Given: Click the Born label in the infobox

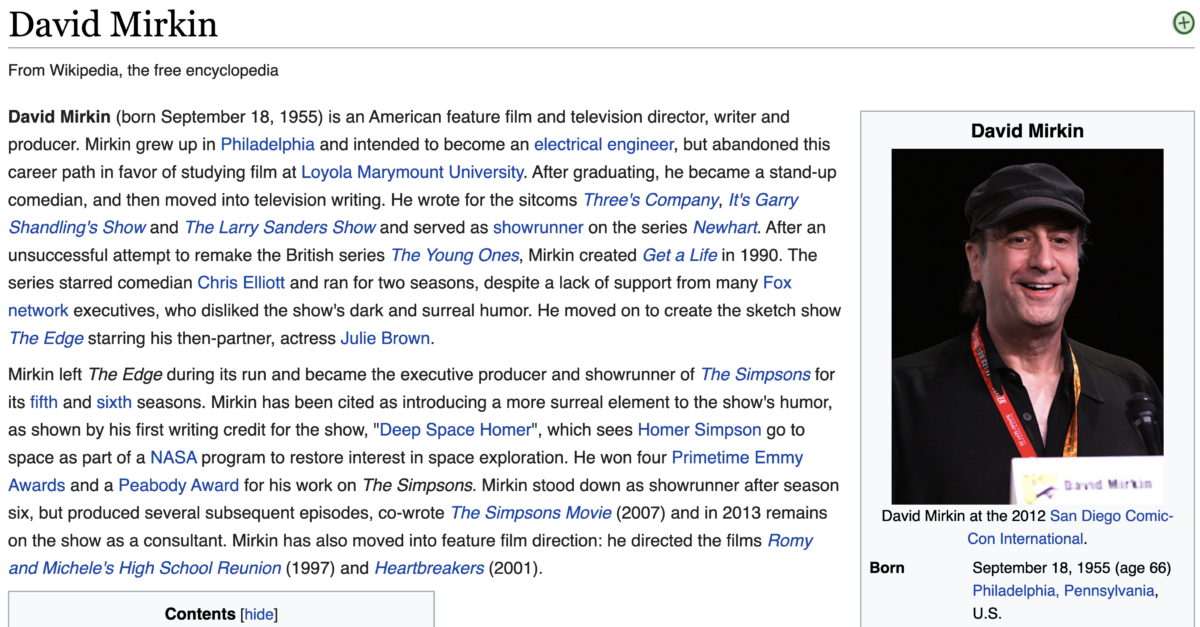Looking at the screenshot, I should coord(887,568).
